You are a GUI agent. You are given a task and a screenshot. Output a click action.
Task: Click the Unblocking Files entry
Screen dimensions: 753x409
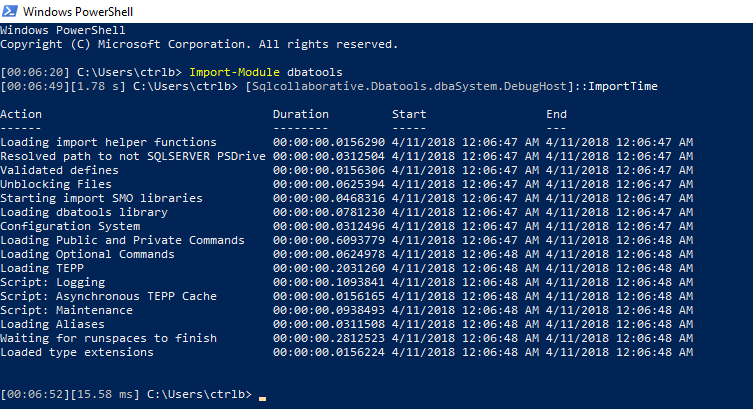[56, 185]
